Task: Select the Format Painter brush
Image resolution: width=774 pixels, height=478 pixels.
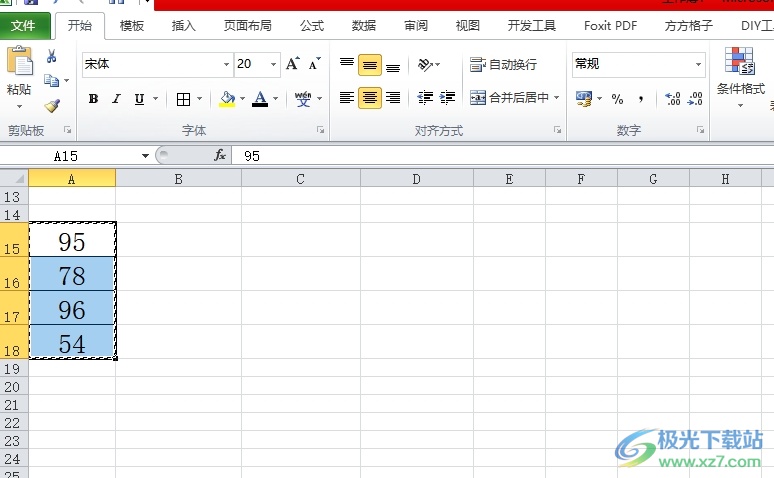Action: (52, 105)
